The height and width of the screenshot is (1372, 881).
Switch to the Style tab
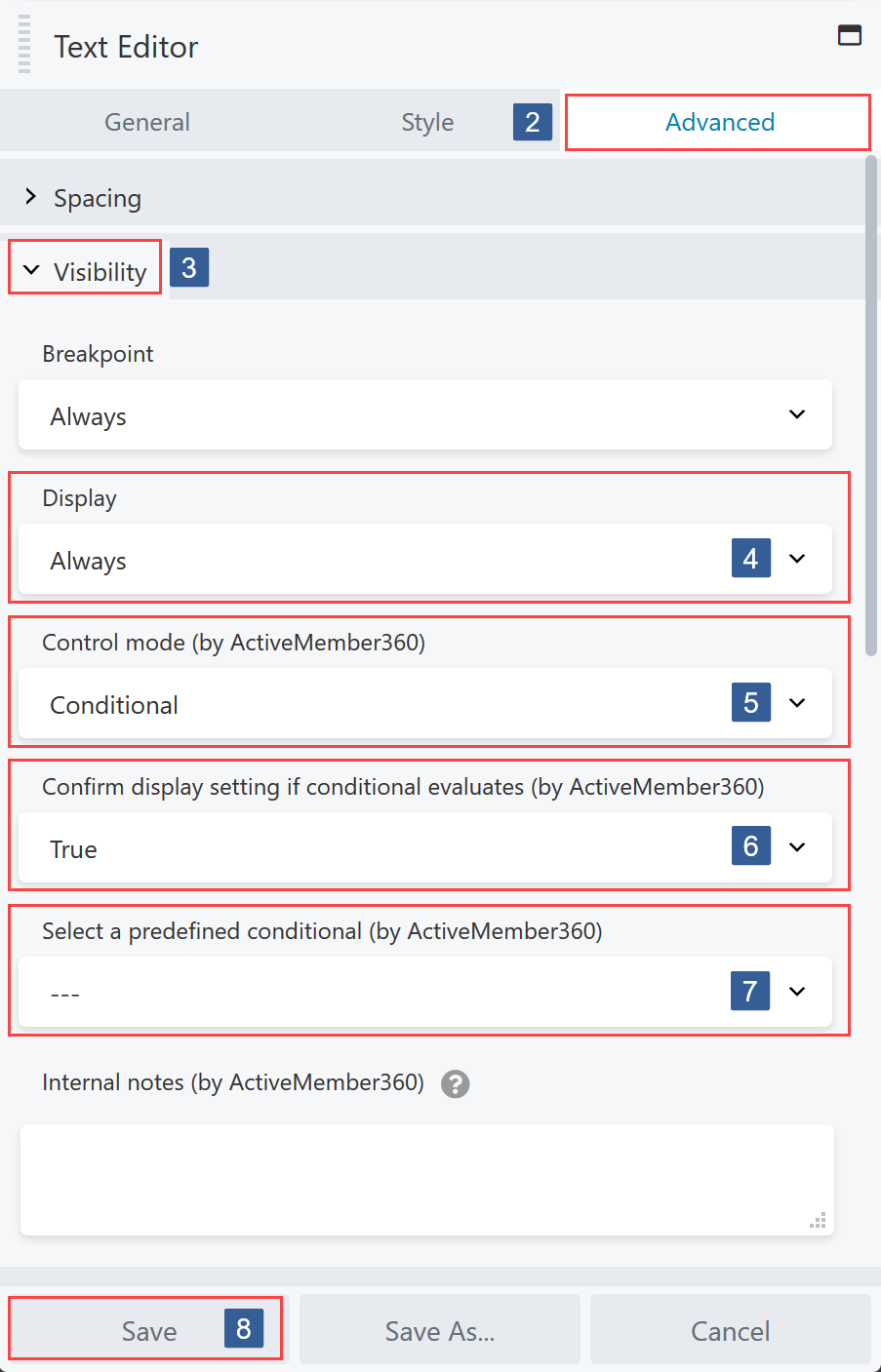tap(426, 122)
